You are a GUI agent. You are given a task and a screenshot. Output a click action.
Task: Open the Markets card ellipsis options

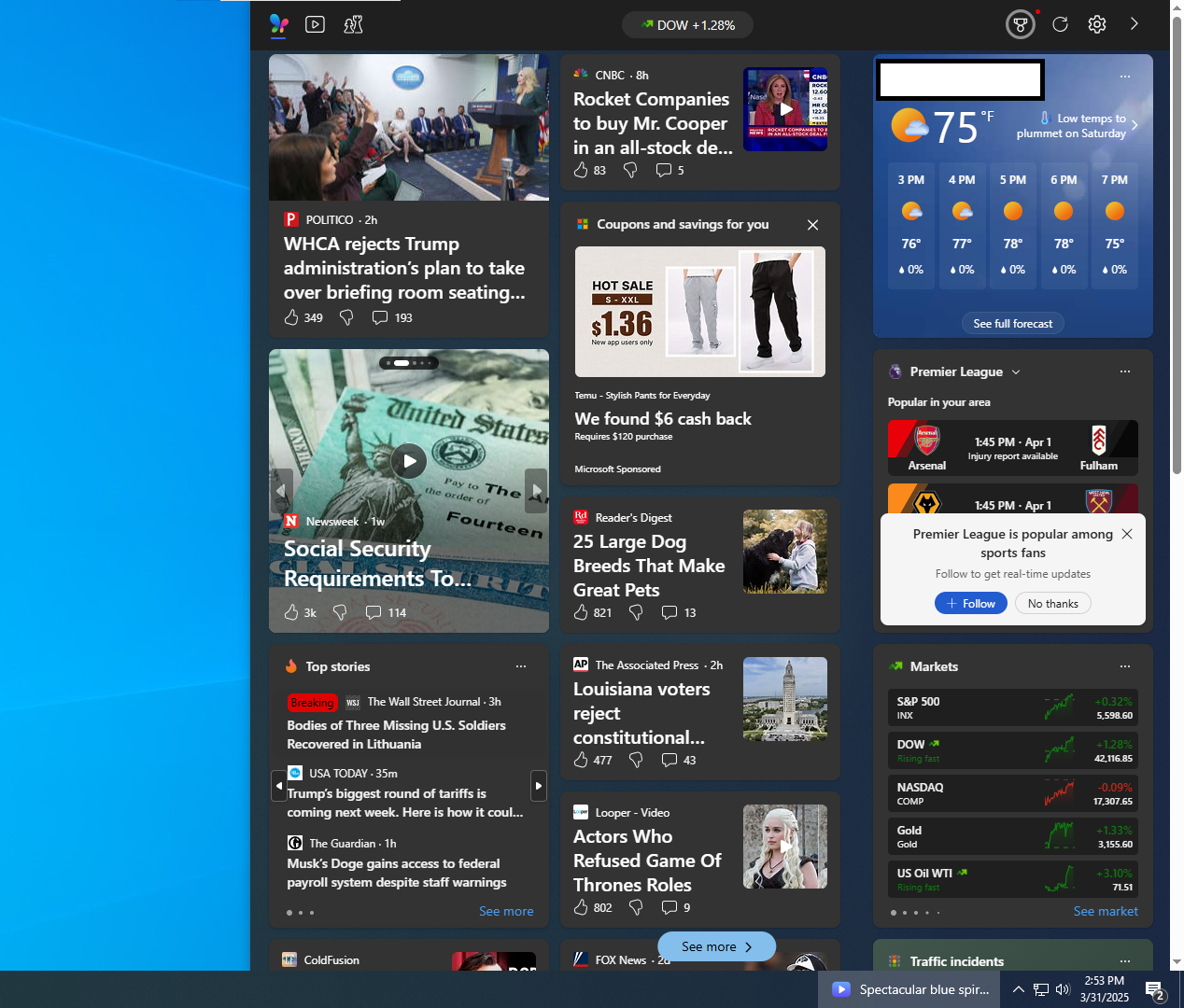pyautogui.click(x=1124, y=666)
